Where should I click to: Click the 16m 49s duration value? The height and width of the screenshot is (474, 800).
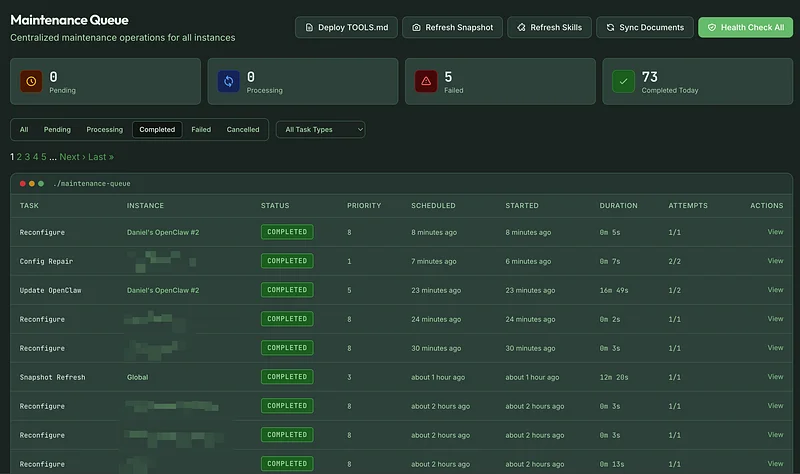[x=614, y=290]
